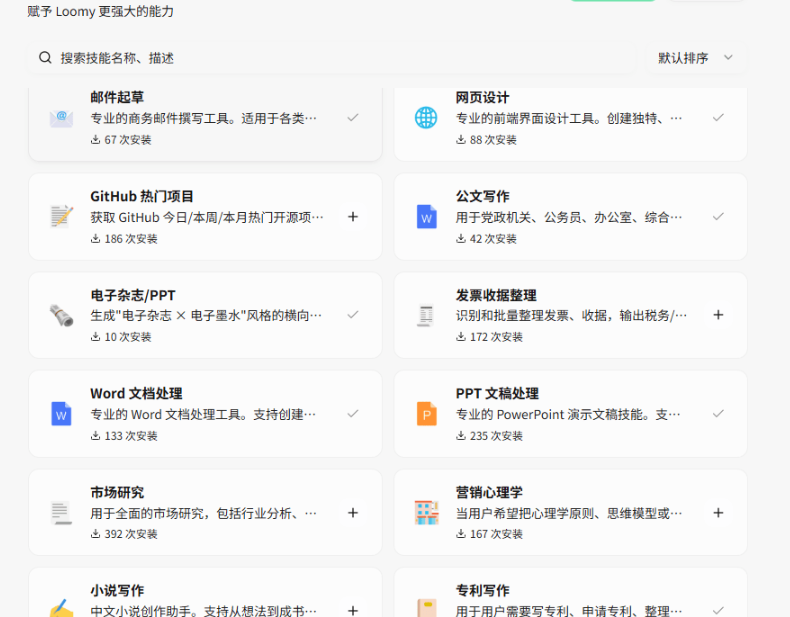
Task: Click the orange P icon for PPT 文稿处理
Action: tap(427, 414)
